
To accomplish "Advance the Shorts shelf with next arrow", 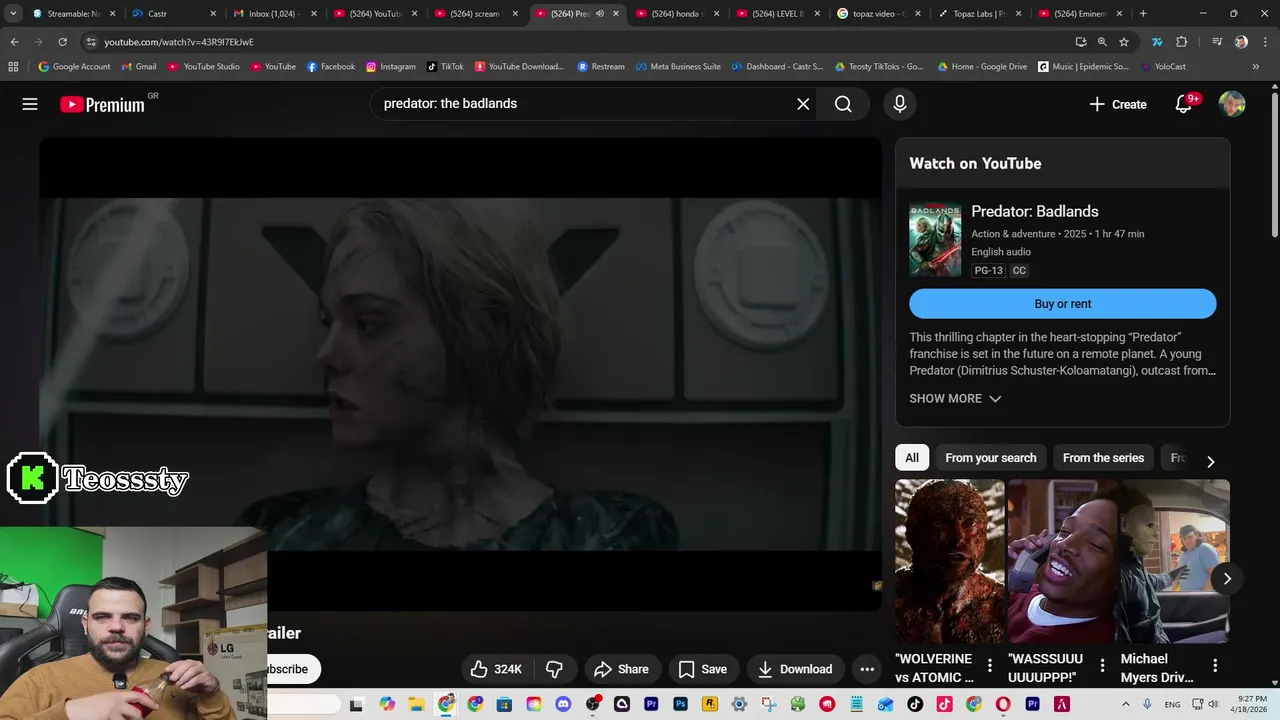I will coord(1227,579).
